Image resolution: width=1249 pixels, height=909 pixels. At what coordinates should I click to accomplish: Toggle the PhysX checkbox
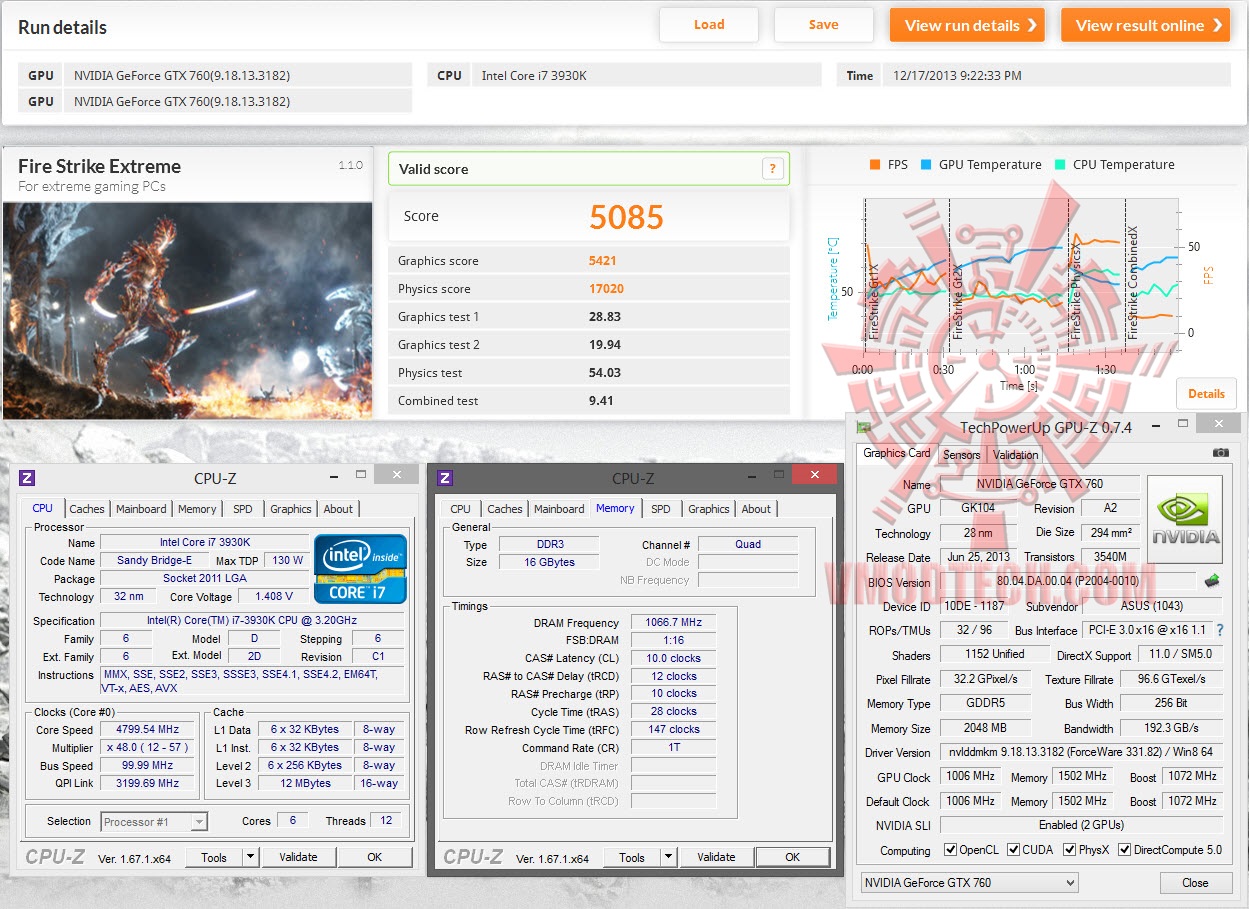point(1070,850)
